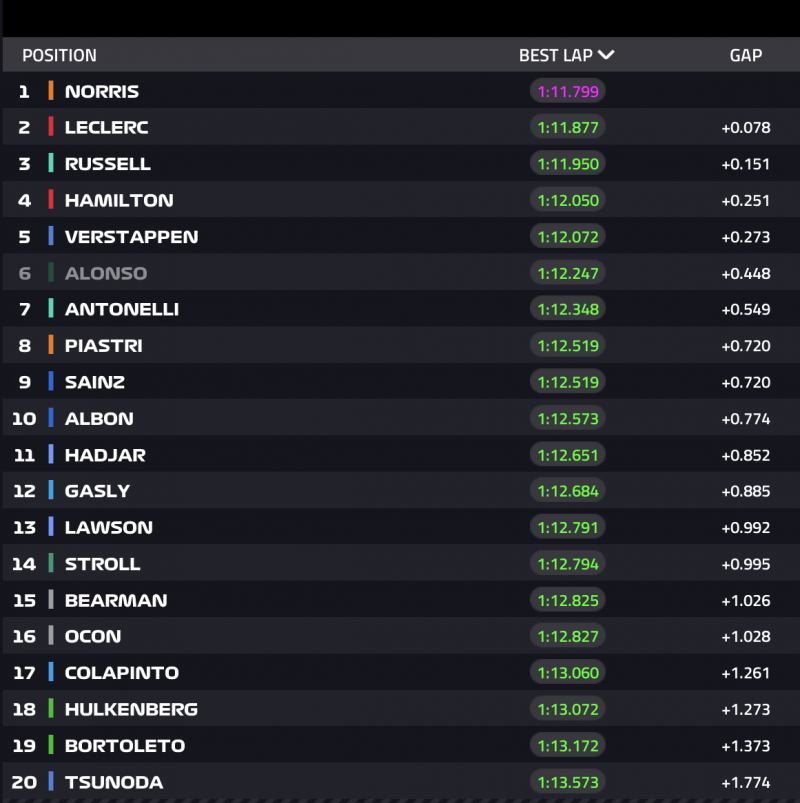Select Norris's purple fastest lap time
This screenshot has height=803, width=800.
pyautogui.click(x=568, y=91)
